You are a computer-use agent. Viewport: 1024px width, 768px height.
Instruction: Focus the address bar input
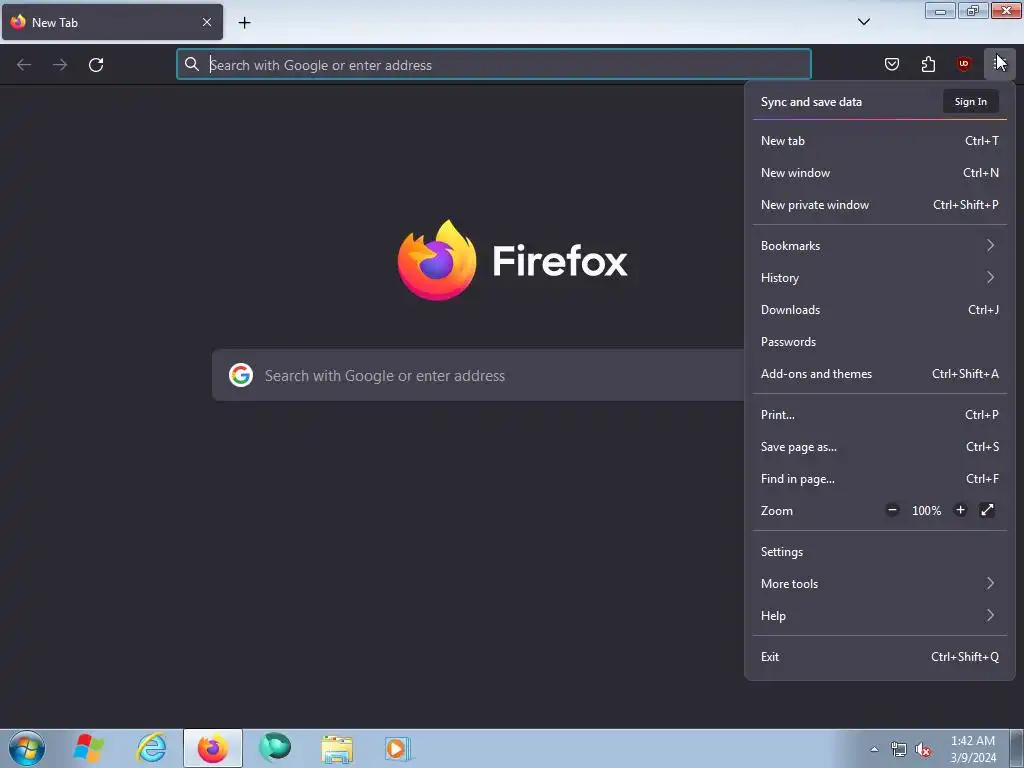tap(494, 65)
